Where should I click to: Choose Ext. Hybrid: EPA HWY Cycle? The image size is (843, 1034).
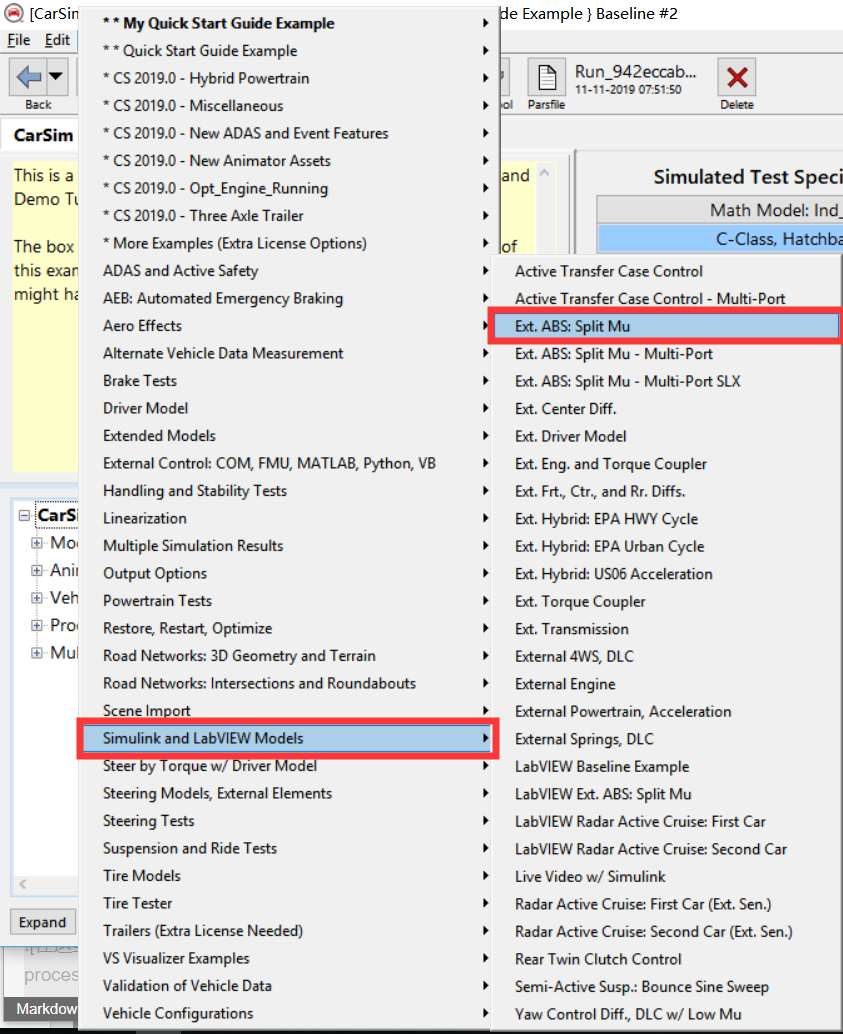(668, 519)
